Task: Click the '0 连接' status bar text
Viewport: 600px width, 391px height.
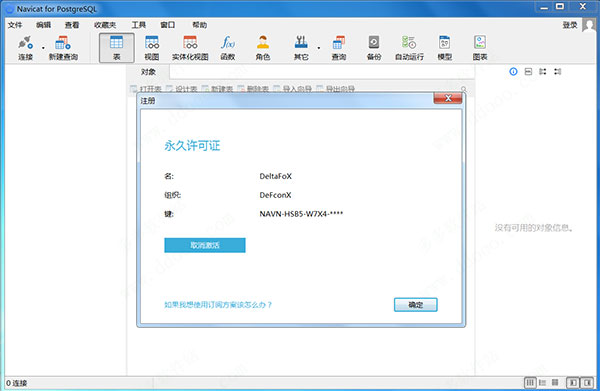Action: point(16,383)
